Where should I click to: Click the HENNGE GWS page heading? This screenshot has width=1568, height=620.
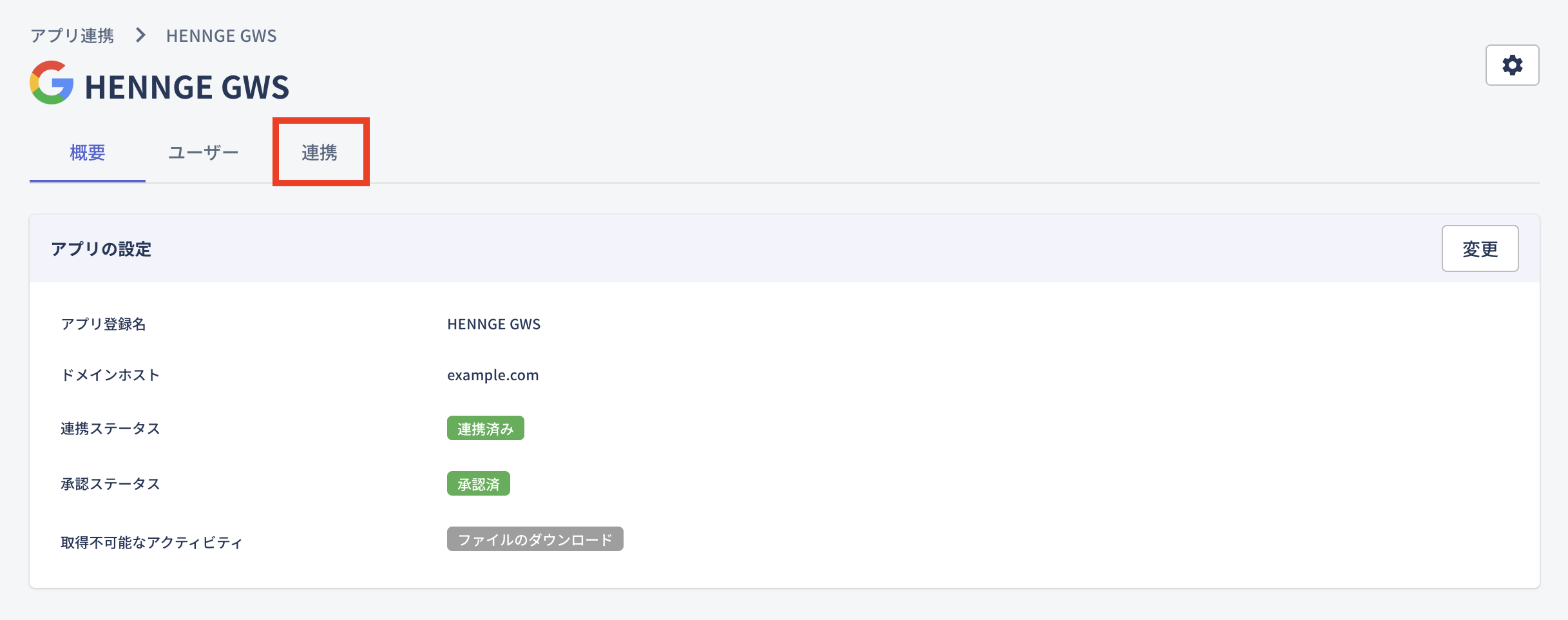pos(187,87)
